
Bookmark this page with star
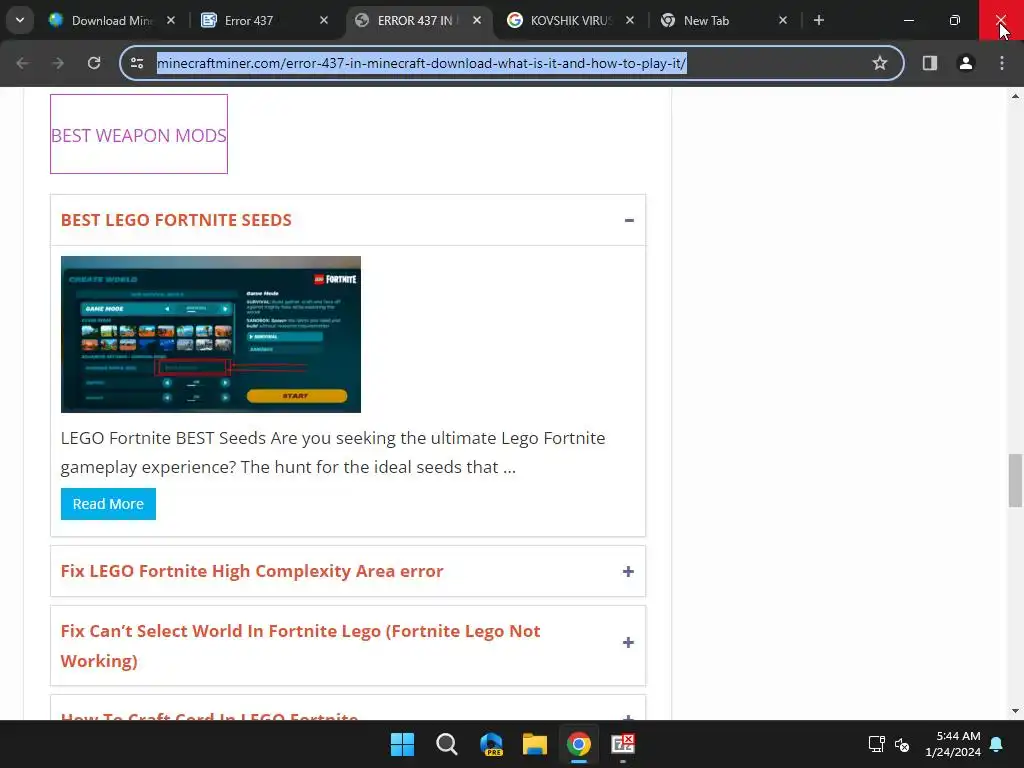[880, 63]
